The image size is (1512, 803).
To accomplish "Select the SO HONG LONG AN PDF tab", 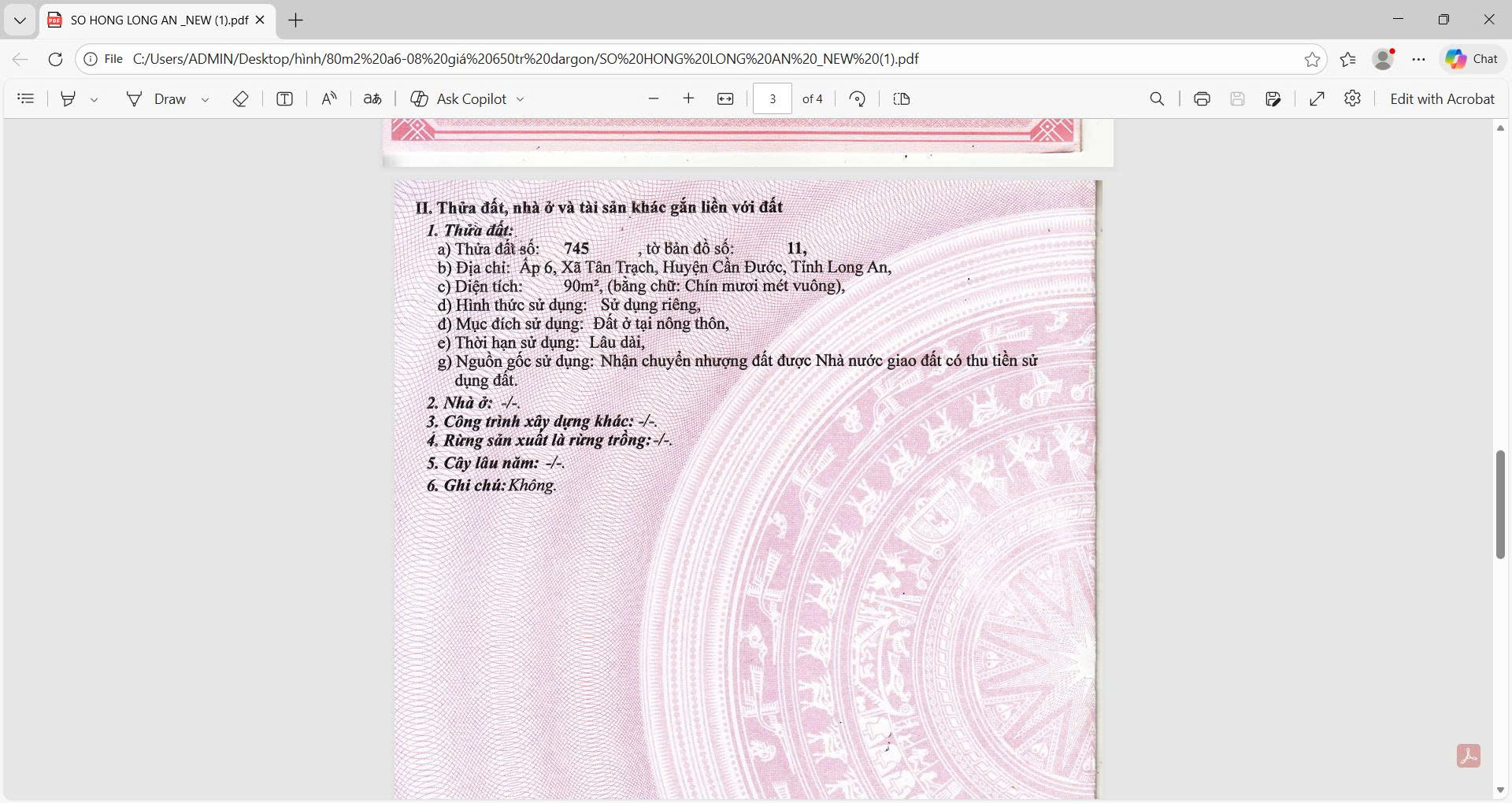I will [x=157, y=20].
